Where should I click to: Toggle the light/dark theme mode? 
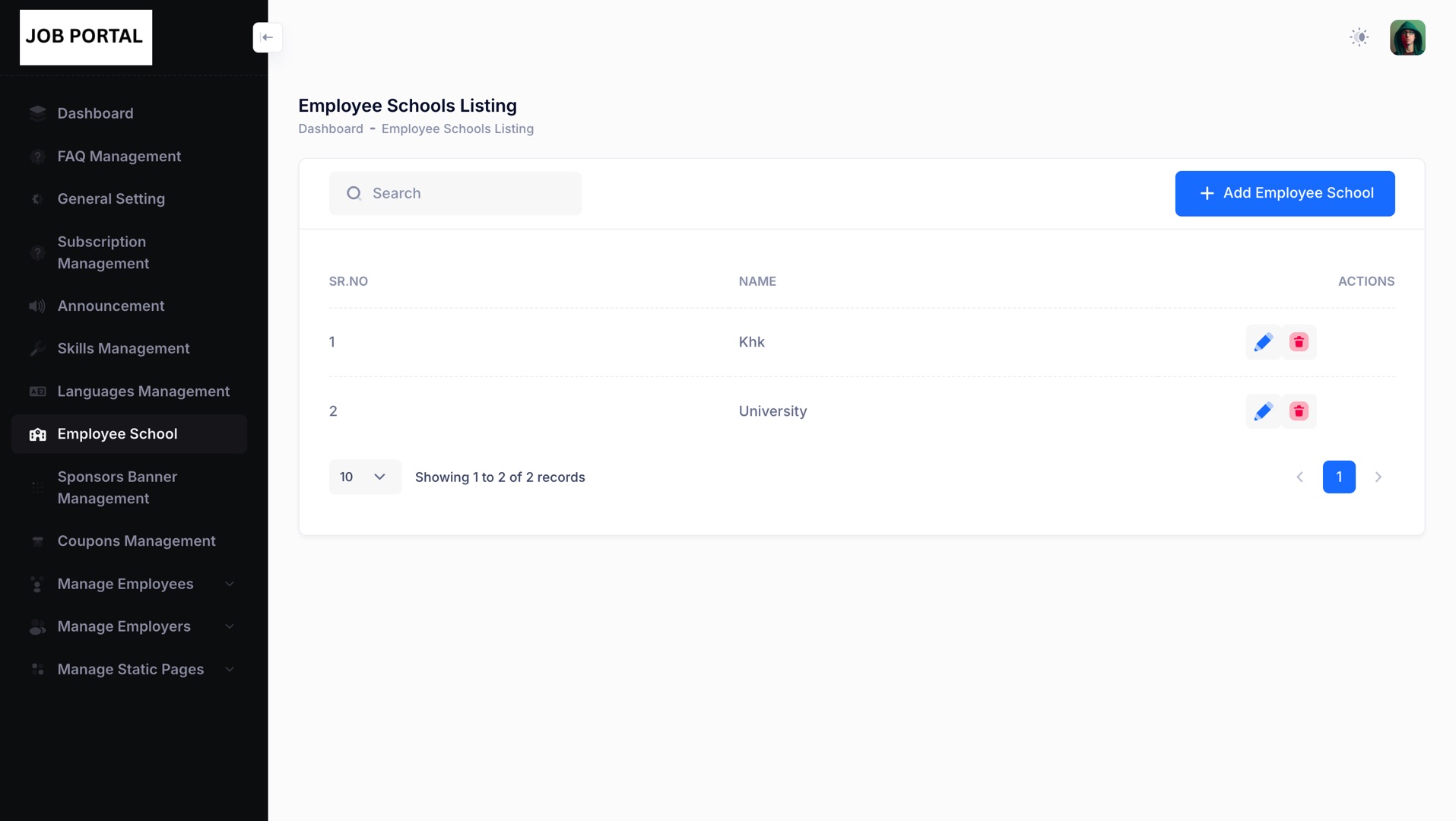click(1359, 37)
